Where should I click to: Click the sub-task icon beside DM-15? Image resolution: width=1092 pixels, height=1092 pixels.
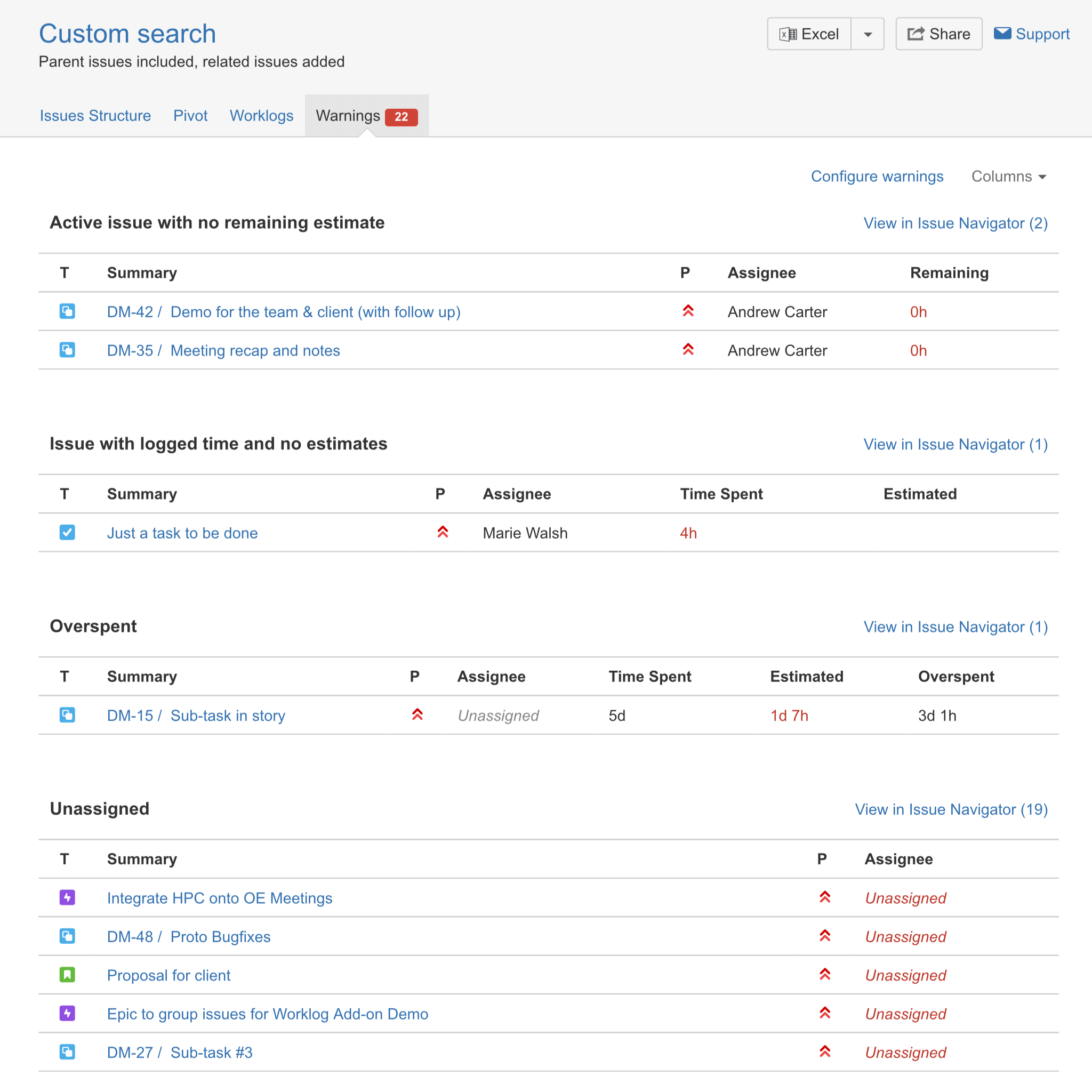67,715
